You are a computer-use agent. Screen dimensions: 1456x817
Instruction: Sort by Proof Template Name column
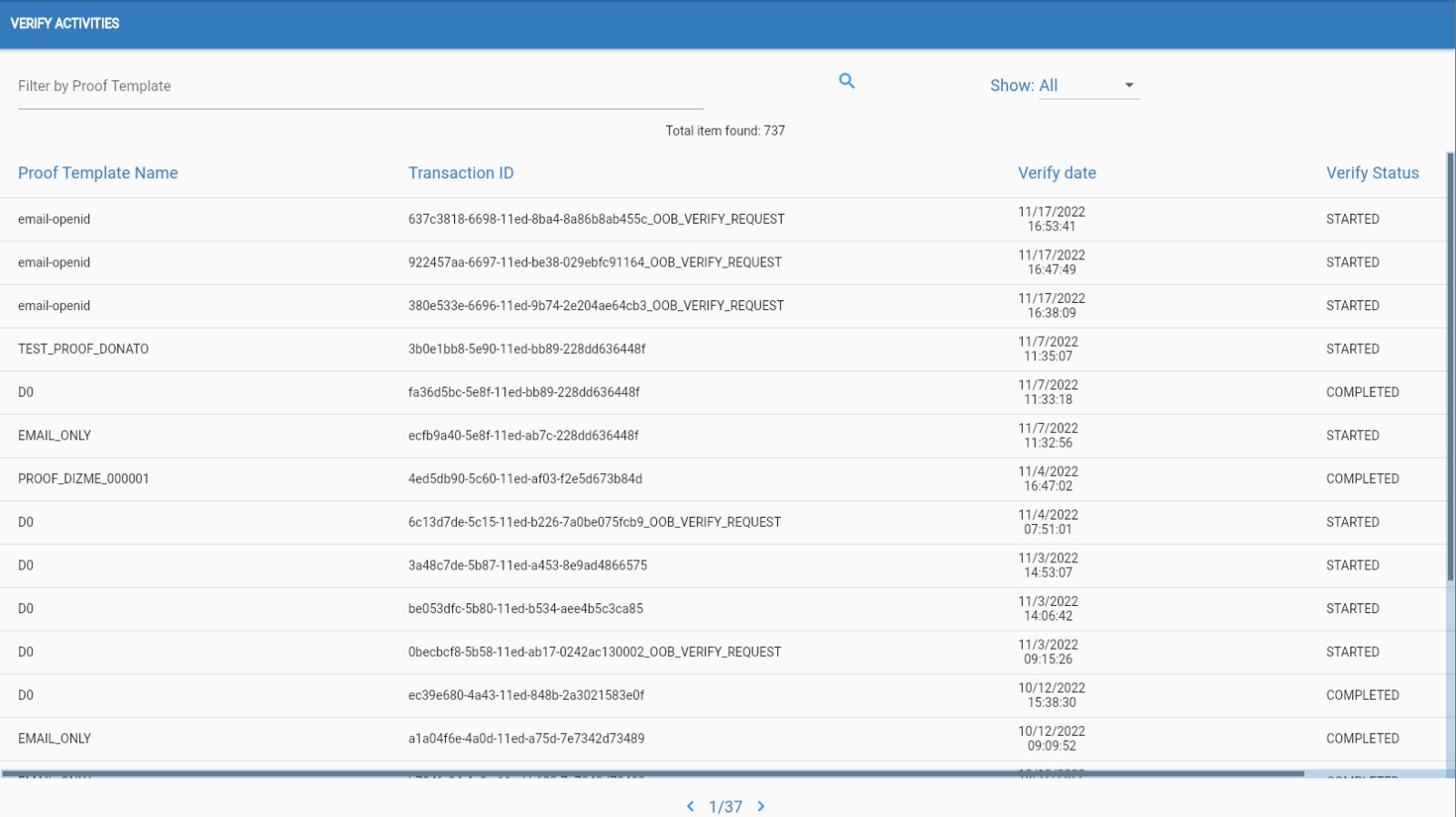tap(98, 173)
